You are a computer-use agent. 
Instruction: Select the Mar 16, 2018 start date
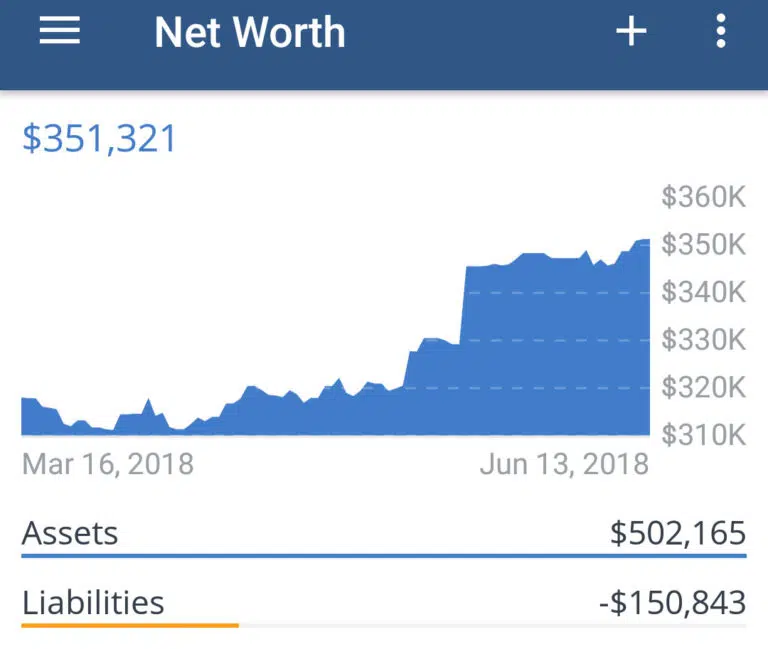108,465
